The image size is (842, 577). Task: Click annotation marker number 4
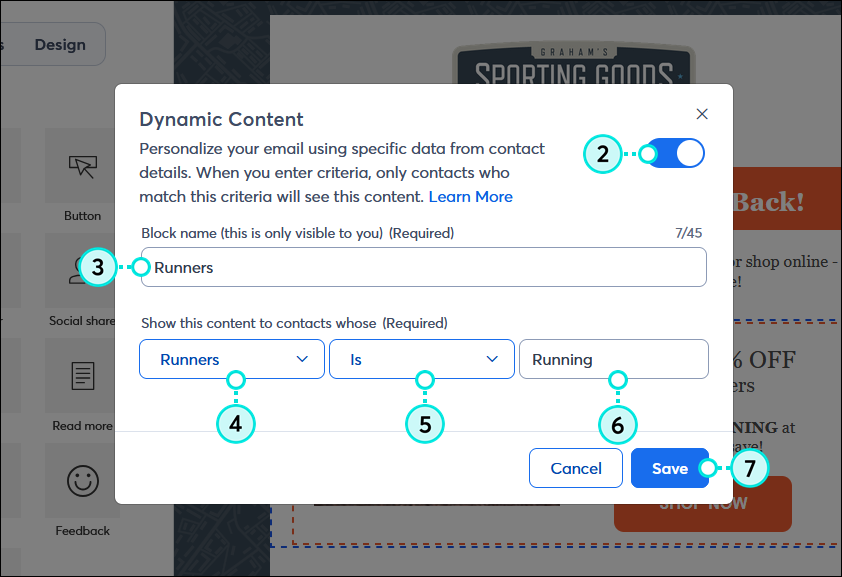pyautogui.click(x=236, y=424)
